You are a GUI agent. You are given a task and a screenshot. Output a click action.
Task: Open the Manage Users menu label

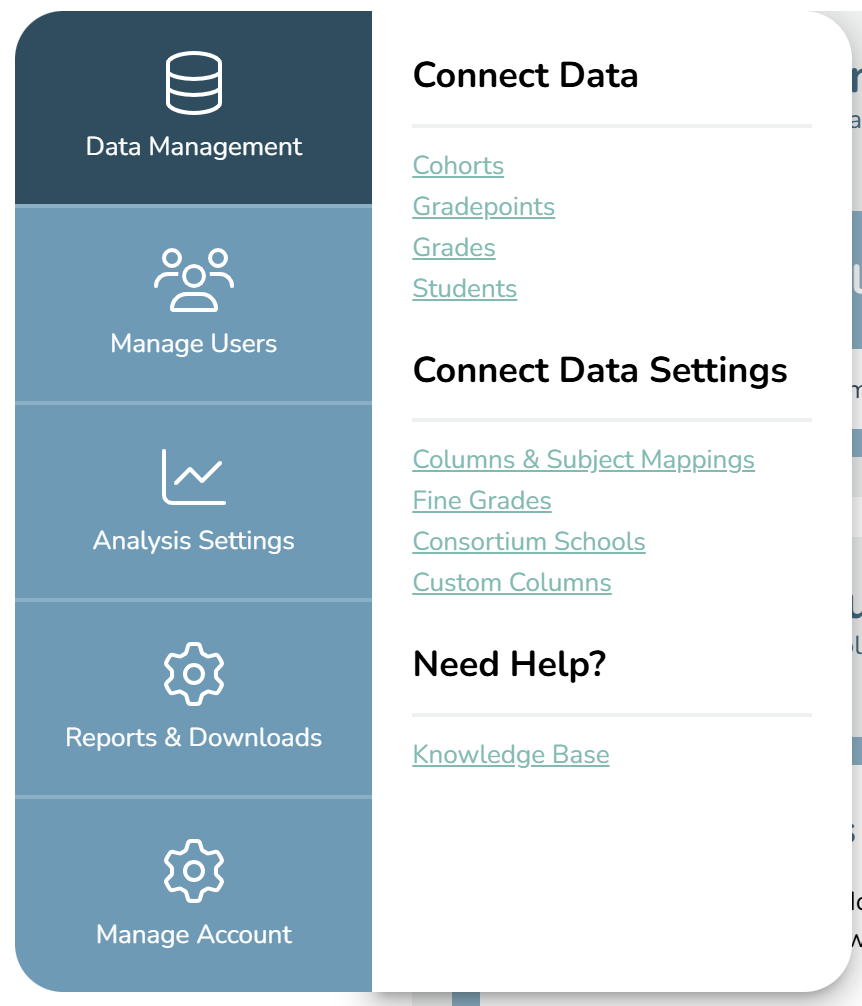tap(194, 344)
